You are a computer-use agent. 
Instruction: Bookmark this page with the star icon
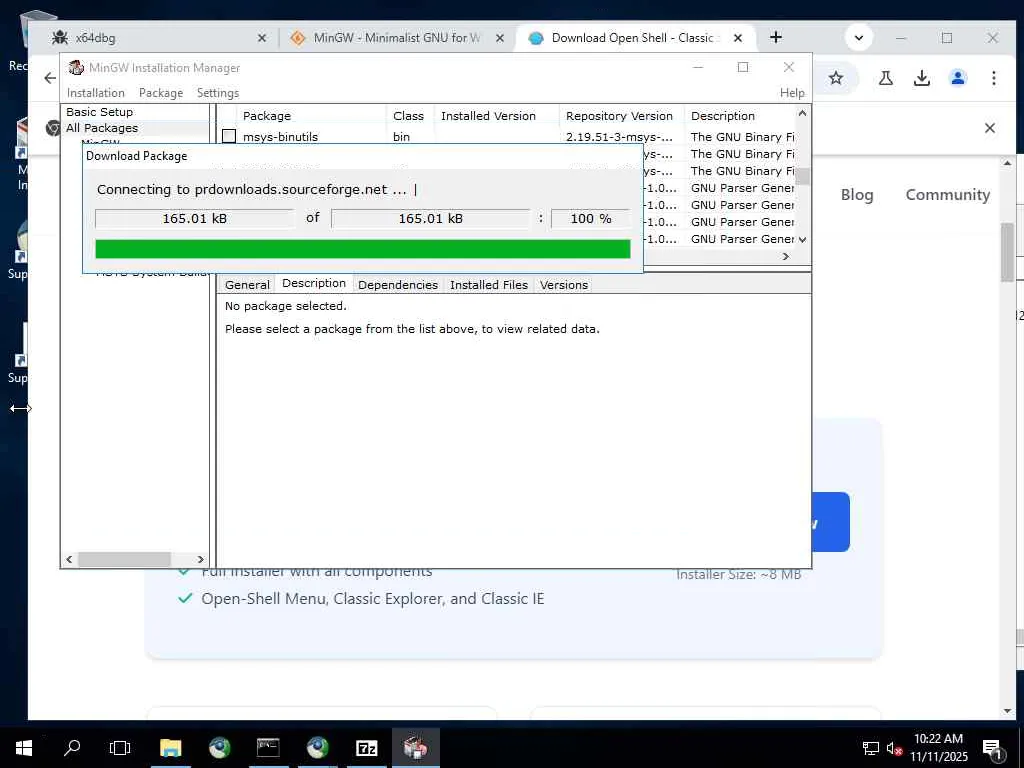(x=836, y=78)
